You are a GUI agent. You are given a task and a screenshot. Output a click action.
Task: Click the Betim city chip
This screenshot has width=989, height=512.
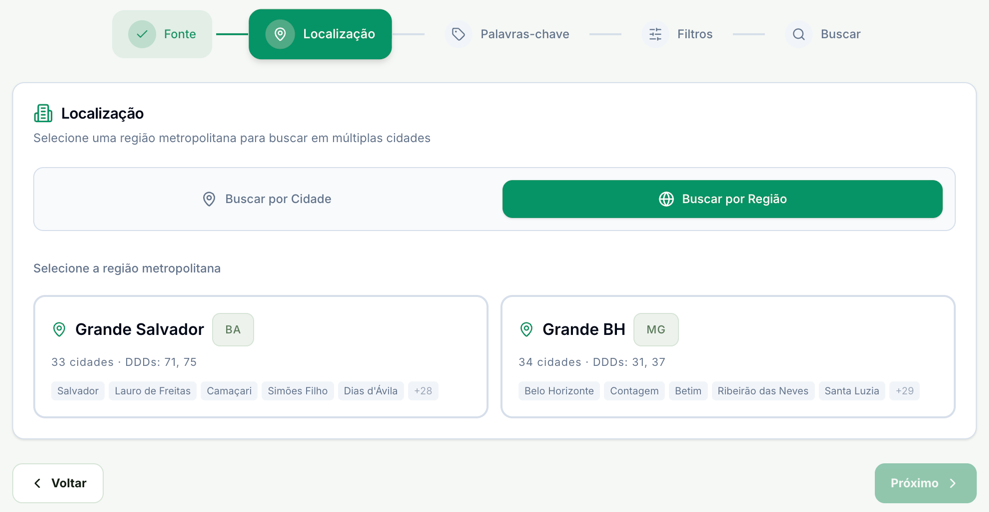[x=688, y=391]
